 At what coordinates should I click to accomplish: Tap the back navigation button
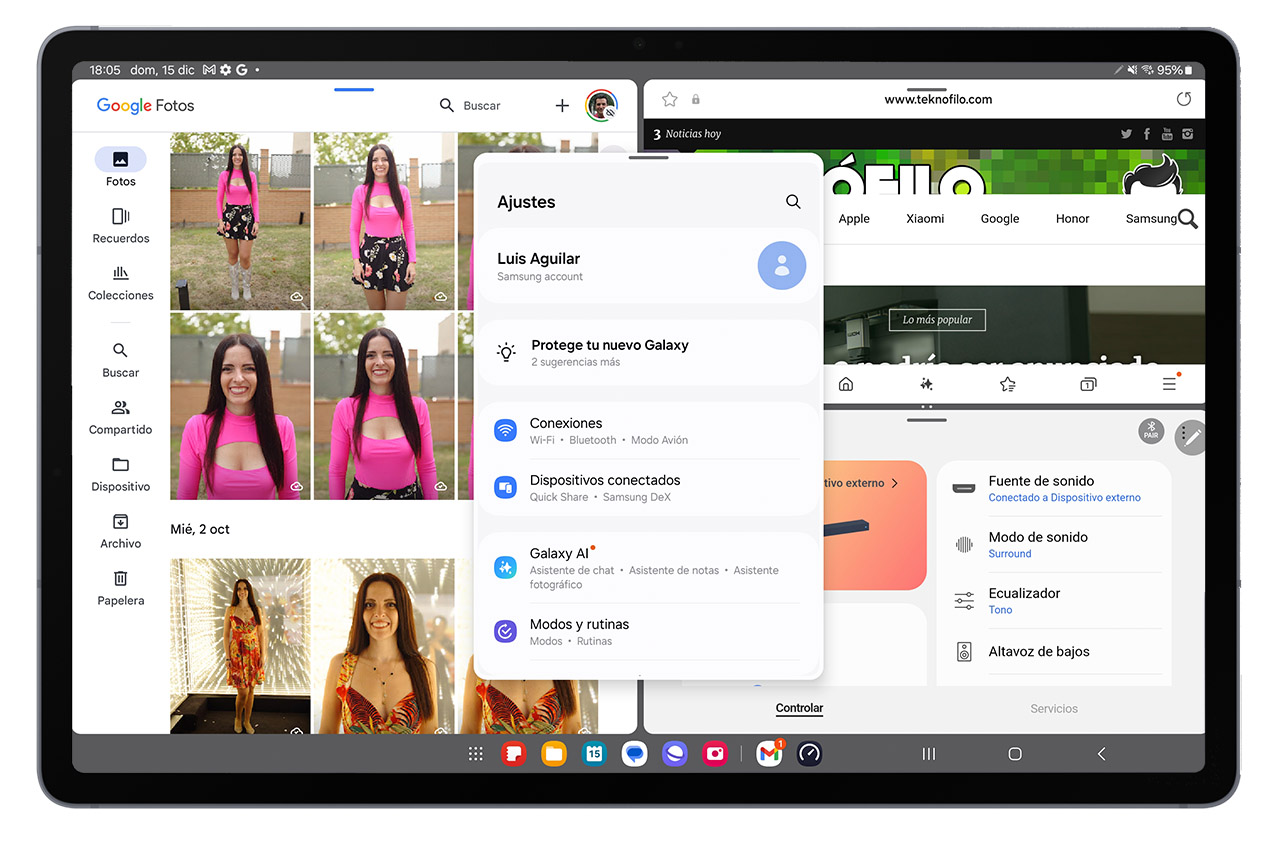[1101, 754]
